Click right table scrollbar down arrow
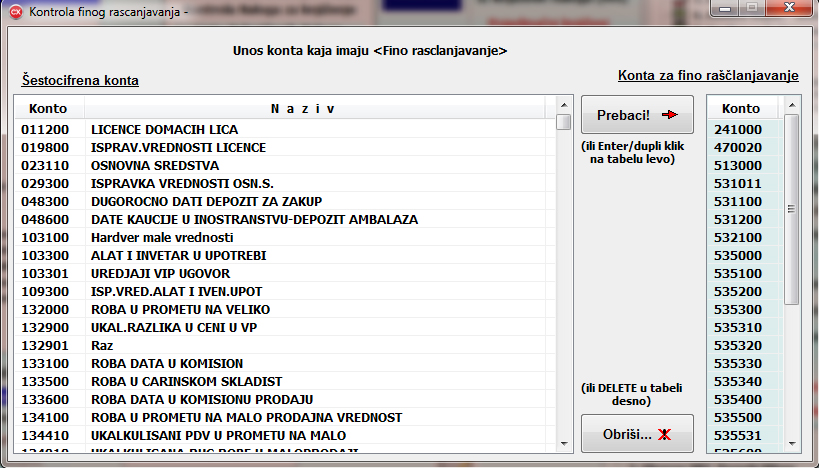Image resolution: width=819 pixels, height=468 pixels. point(792,444)
